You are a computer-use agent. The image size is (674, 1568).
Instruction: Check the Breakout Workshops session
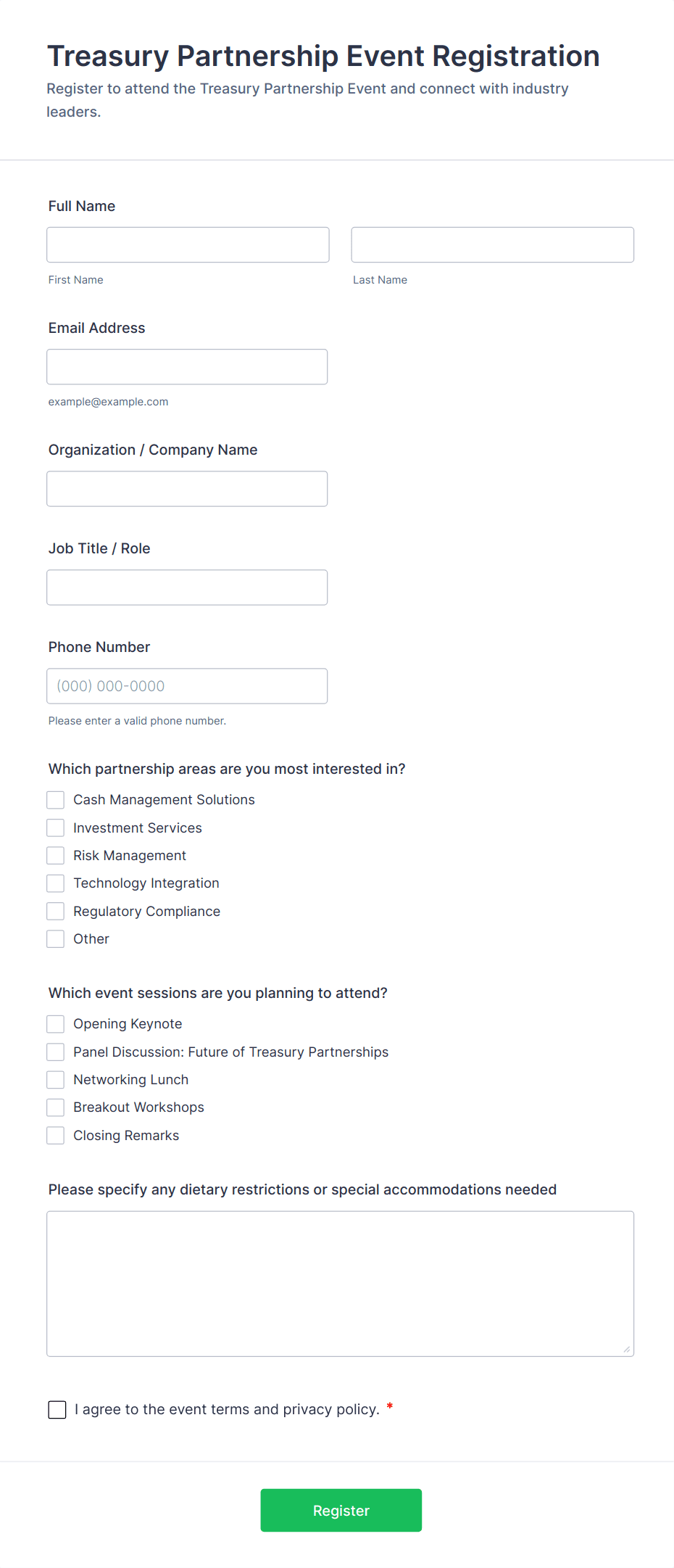point(55,1107)
